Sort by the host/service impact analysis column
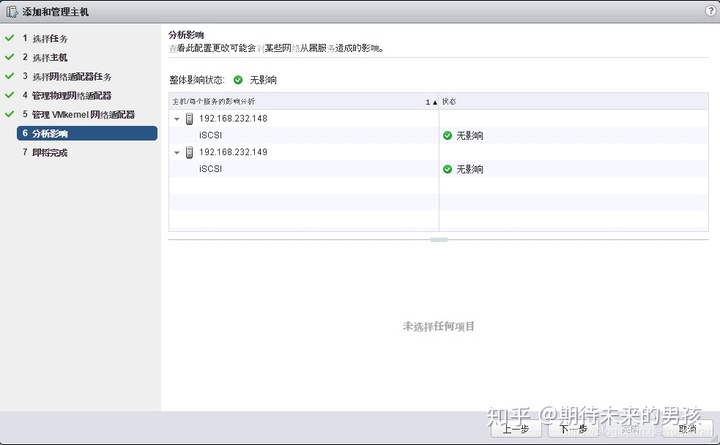Viewport: 720px width, 445px height. (x=304, y=101)
